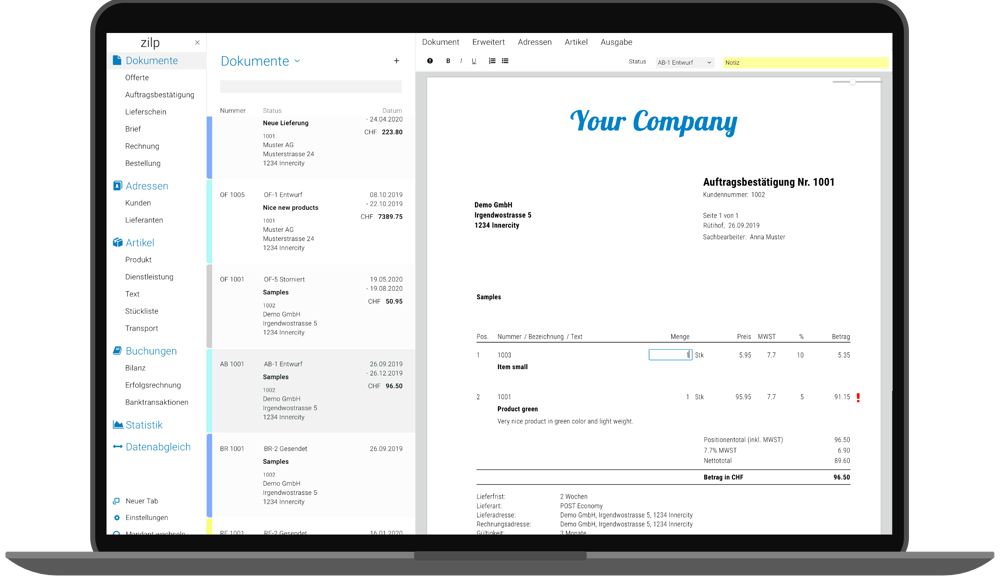Toggle bold text formatting
1000x588 pixels.
448,62
